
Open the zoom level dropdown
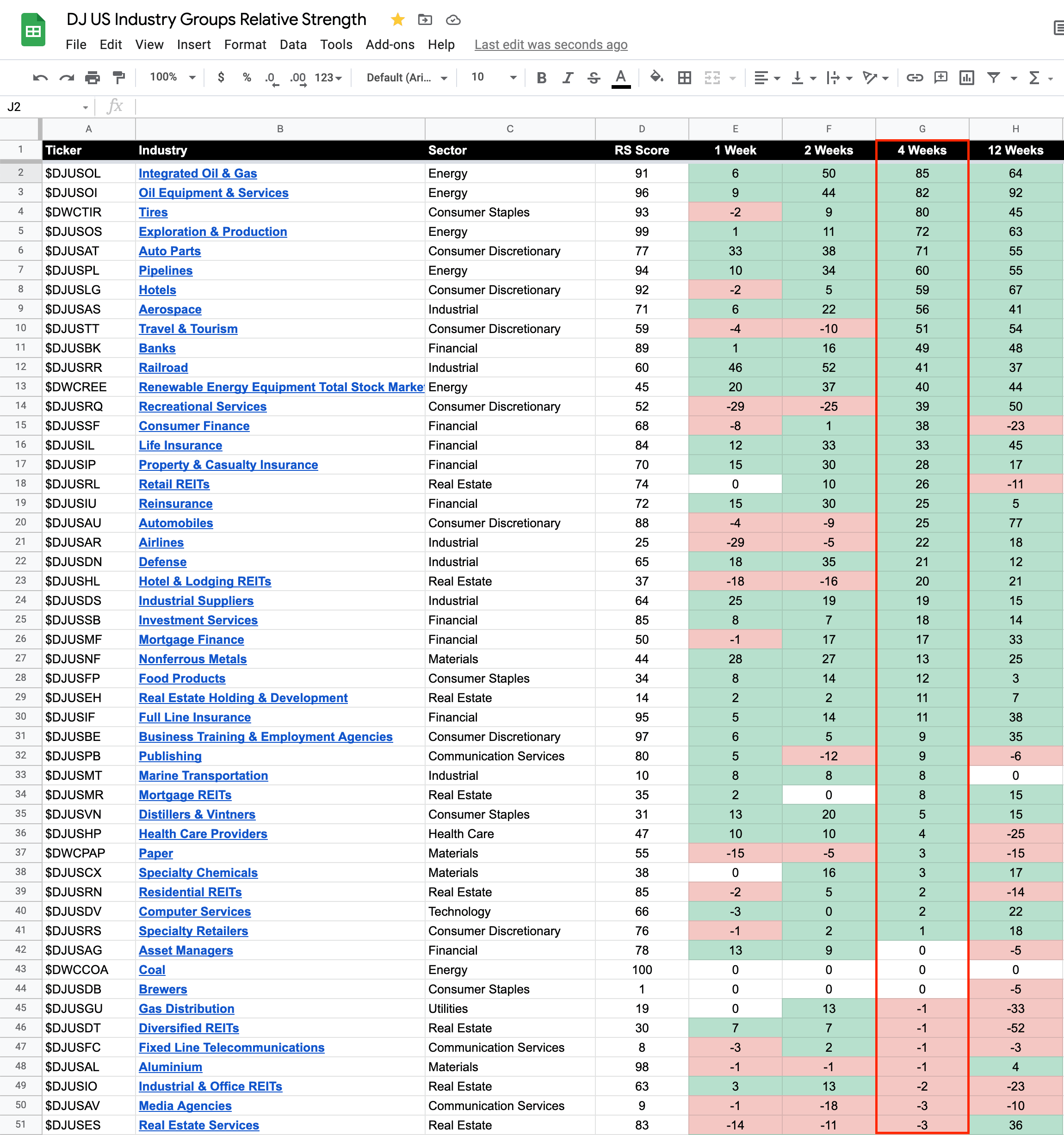click(172, 77)
